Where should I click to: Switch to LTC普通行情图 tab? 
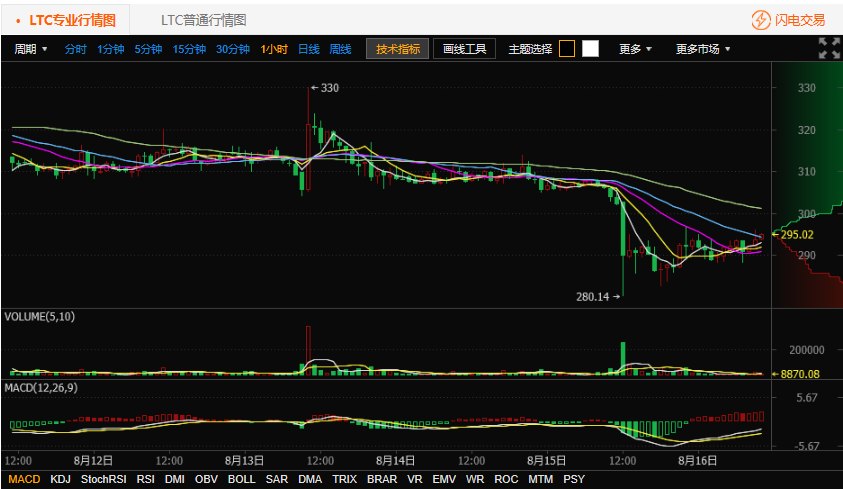click(x=203, y=20)
